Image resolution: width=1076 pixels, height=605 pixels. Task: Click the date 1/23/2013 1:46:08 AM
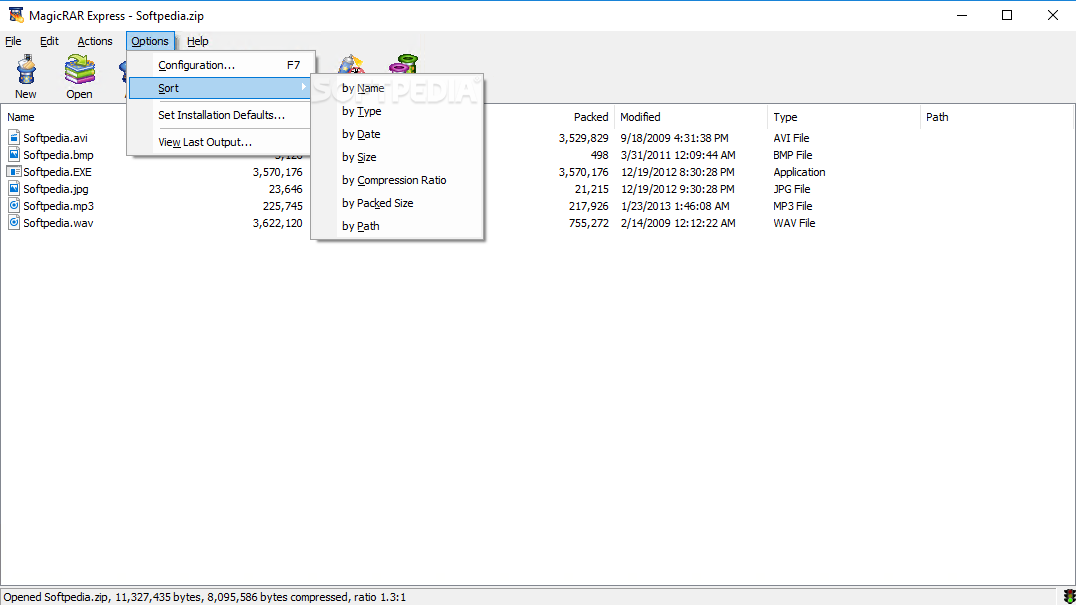tap(675, 206)
